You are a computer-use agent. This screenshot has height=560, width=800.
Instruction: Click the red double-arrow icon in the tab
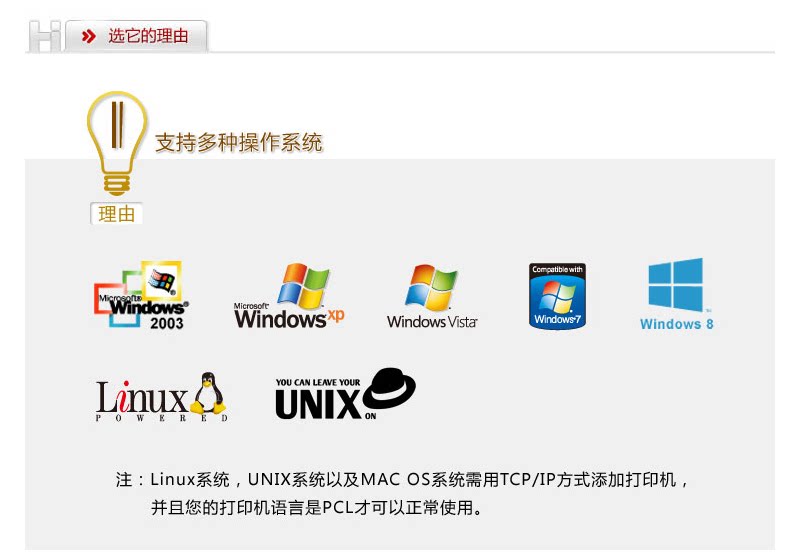tap(89, 36)
